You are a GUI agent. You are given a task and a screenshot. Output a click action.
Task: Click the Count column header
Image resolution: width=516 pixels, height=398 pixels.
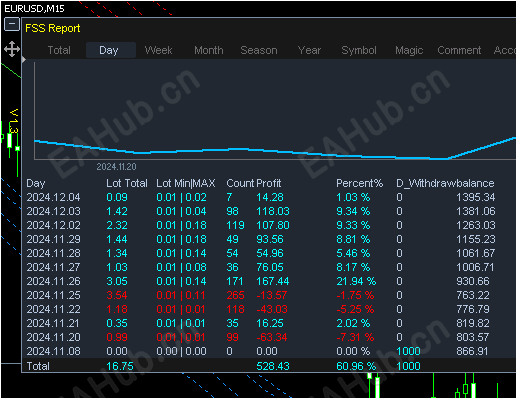240,183
